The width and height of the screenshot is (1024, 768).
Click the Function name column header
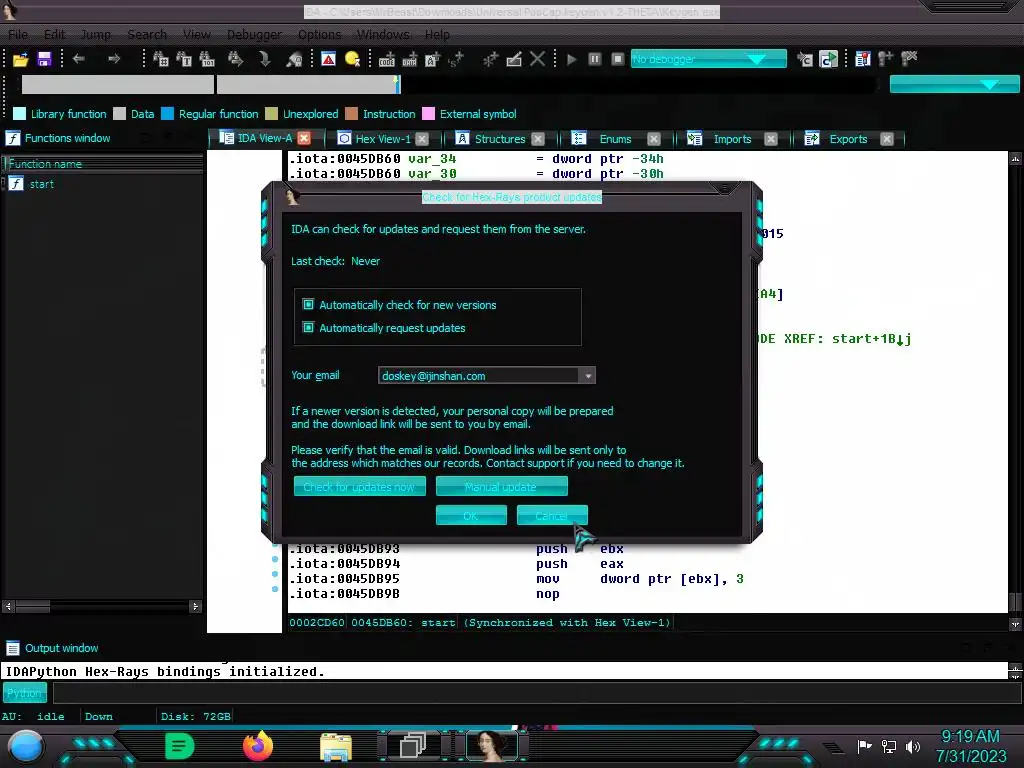click(x=103, y=164)
